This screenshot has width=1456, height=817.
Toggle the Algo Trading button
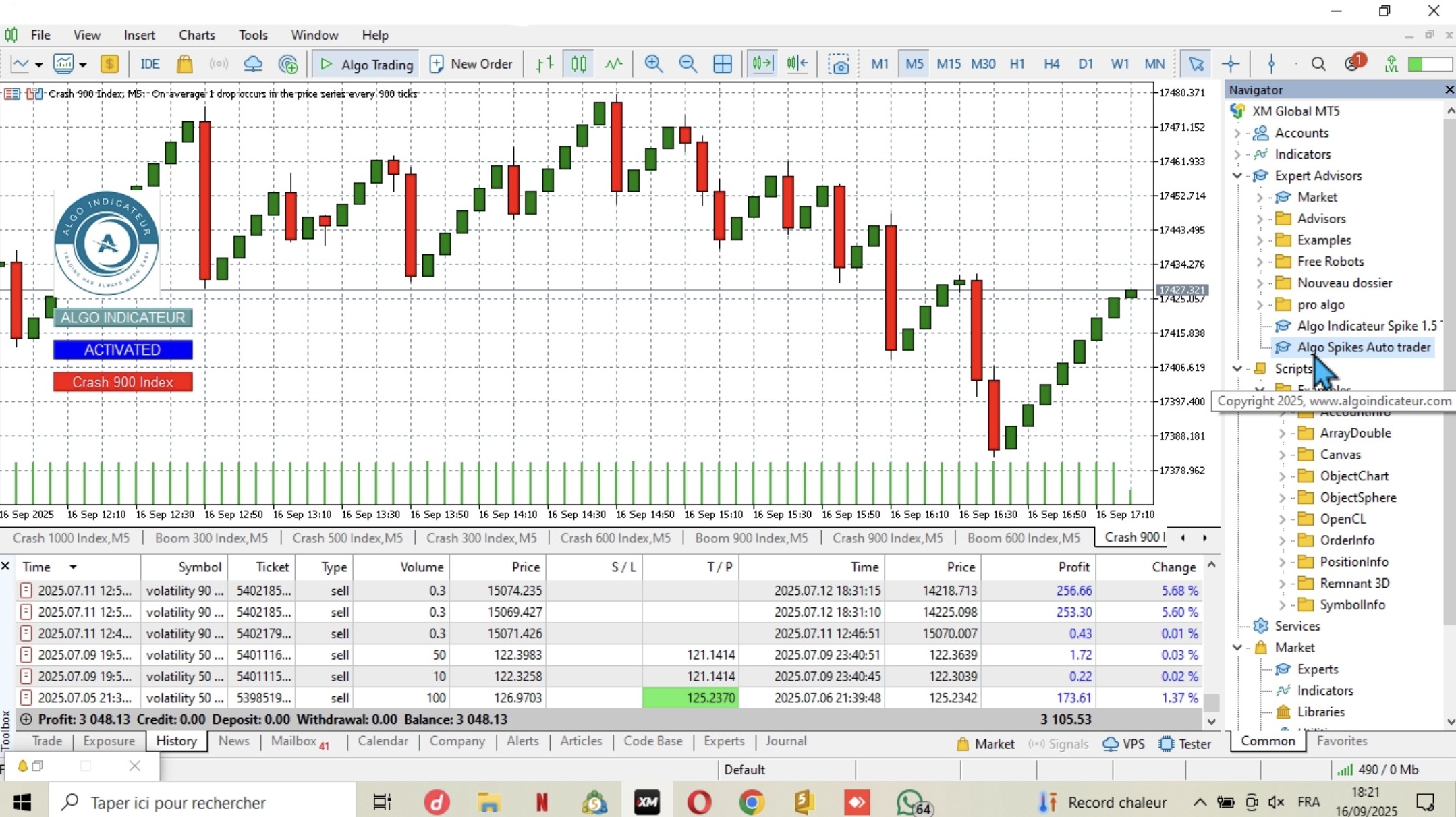(366, 64)
